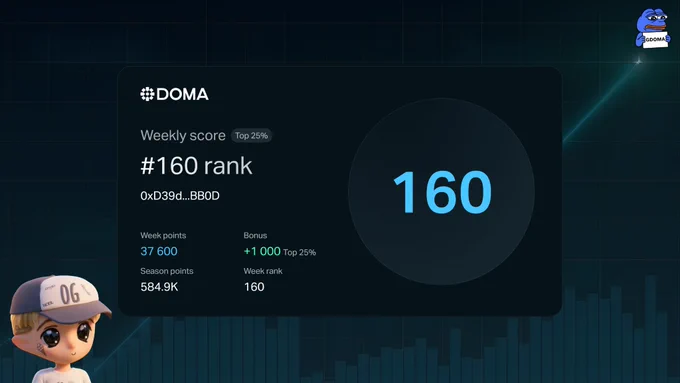Click the large blue 160 in circle
Image resolution: width=680 pixels, height=383 pixels.
pyautogui.click(x=442, y=192)
